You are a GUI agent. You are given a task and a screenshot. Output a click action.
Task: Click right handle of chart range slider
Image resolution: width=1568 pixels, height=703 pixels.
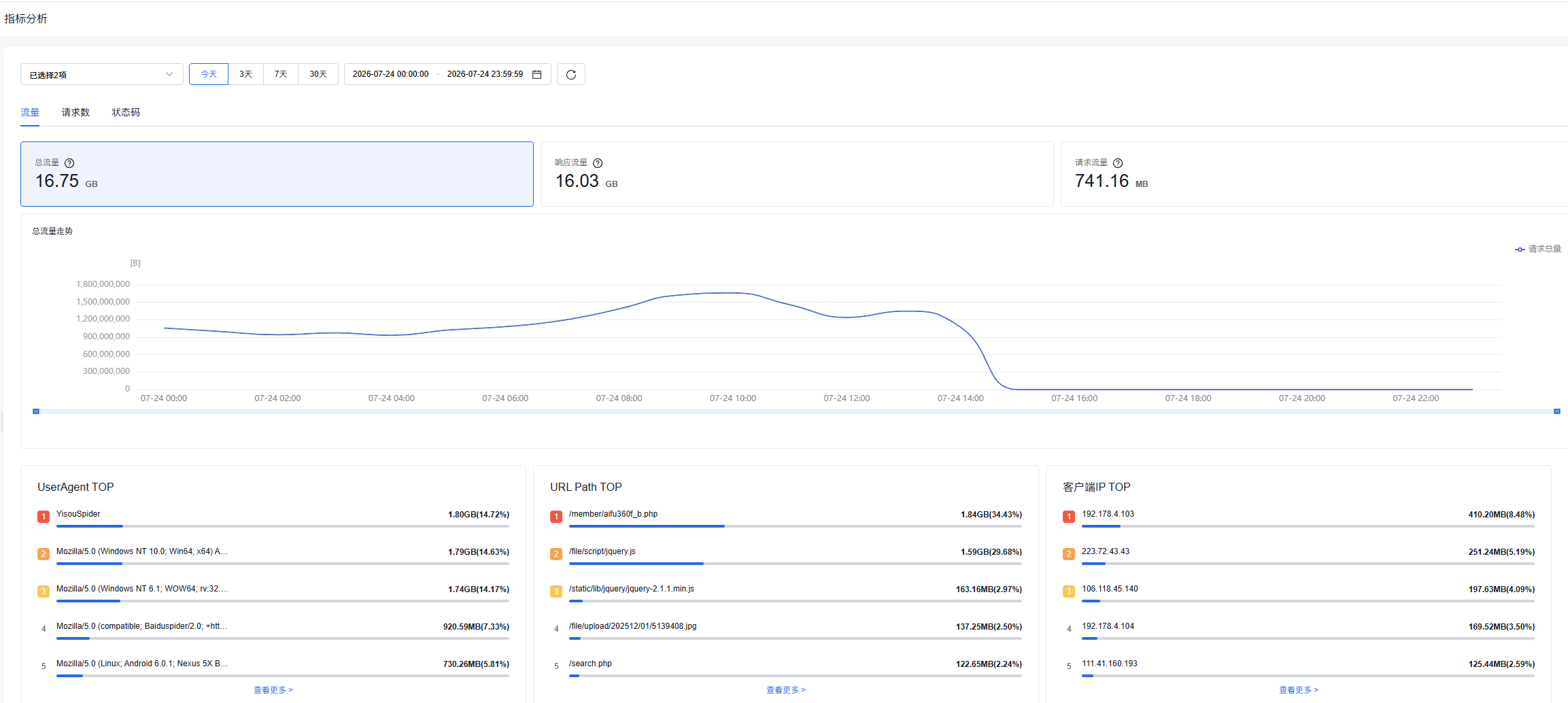[x=1556, y=411]
